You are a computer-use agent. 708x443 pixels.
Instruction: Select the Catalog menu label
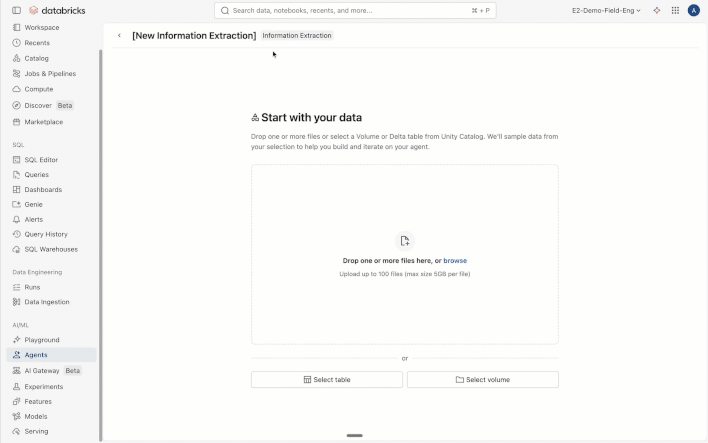pyautogui.click(x=37, y=58)
